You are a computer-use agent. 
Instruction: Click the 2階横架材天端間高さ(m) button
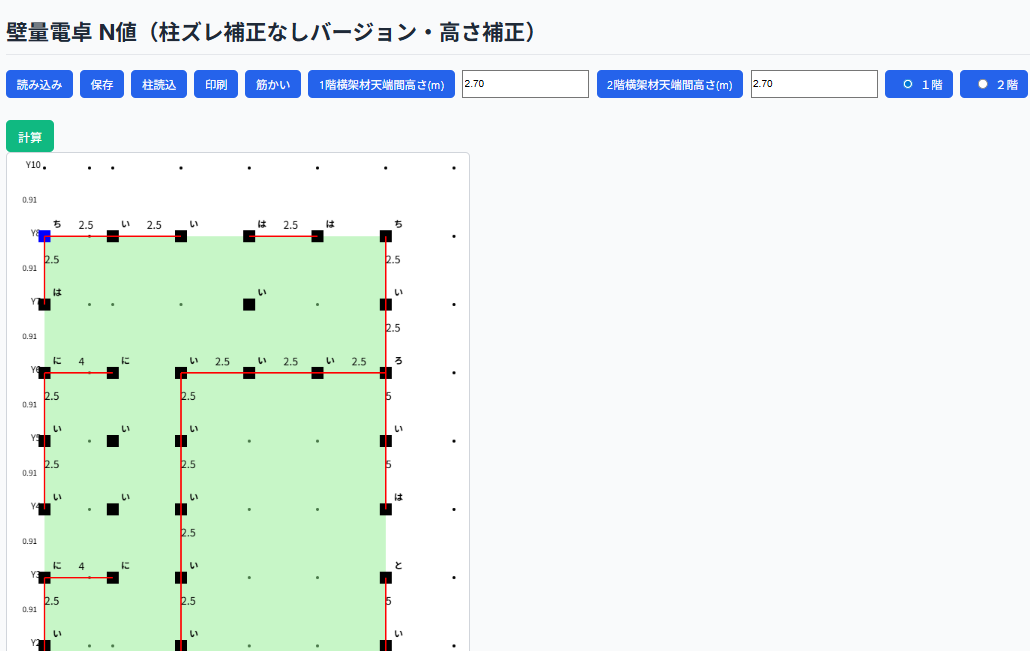click(670, 84)
